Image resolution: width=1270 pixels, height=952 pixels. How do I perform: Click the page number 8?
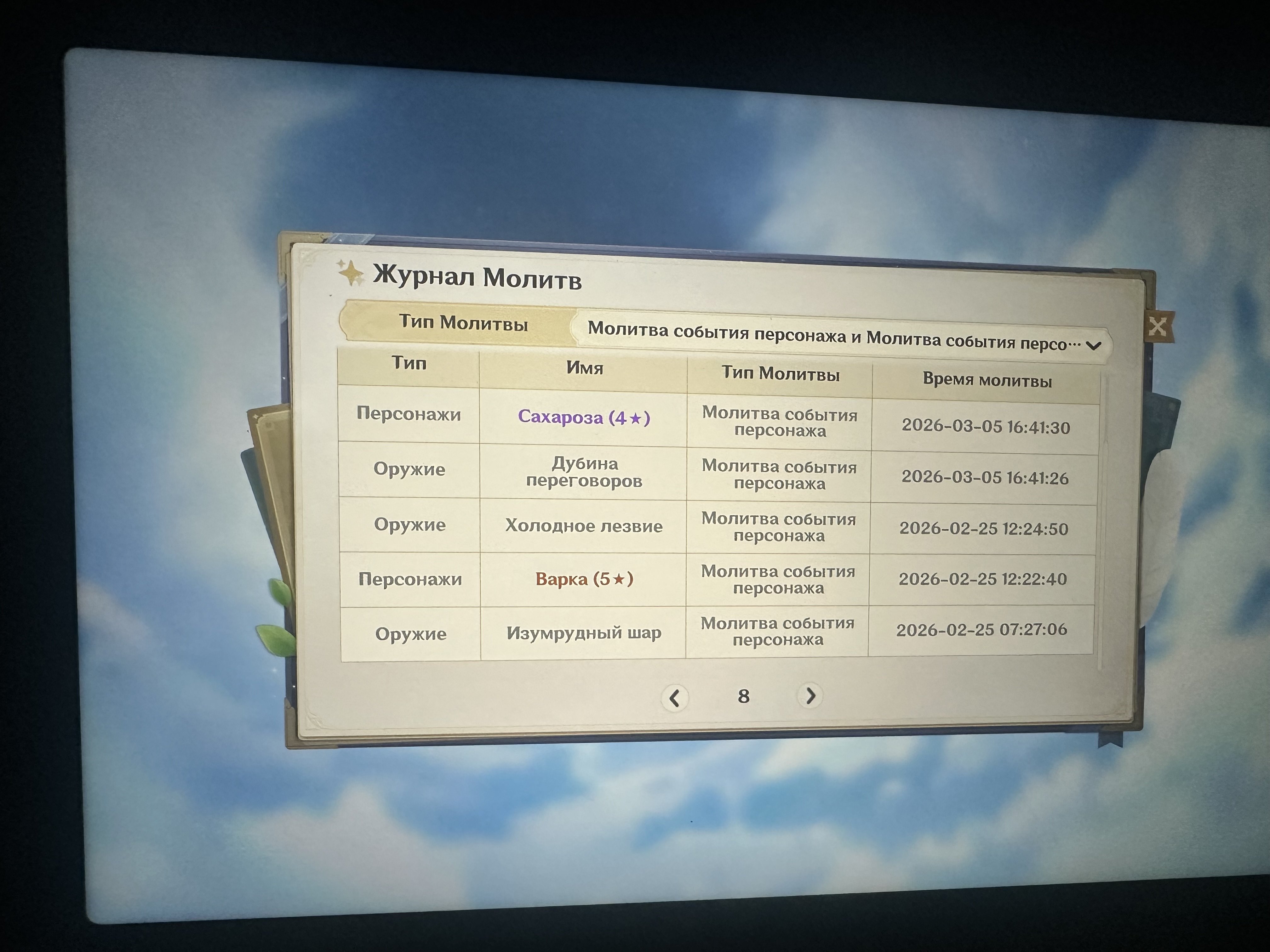tap(744, 696)
